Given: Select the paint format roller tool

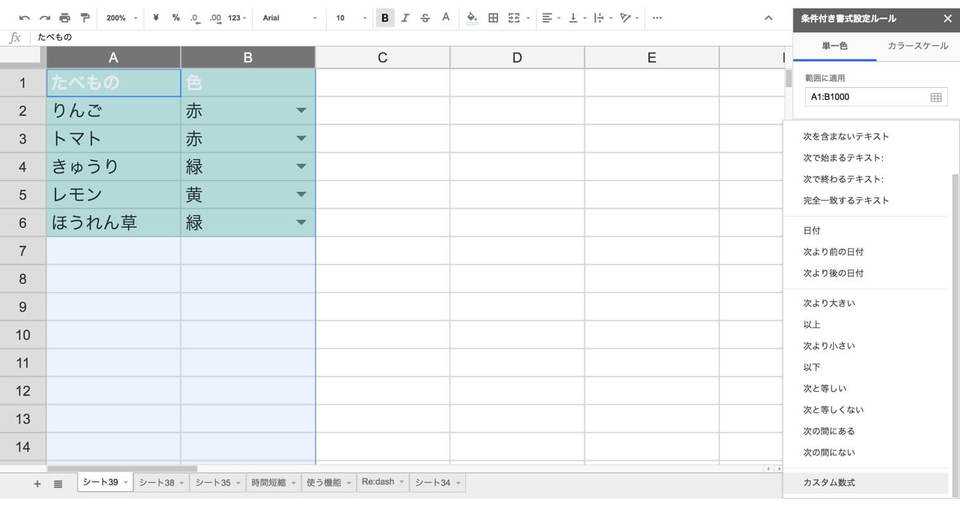Looking at the screenshot, I should 84,18.
